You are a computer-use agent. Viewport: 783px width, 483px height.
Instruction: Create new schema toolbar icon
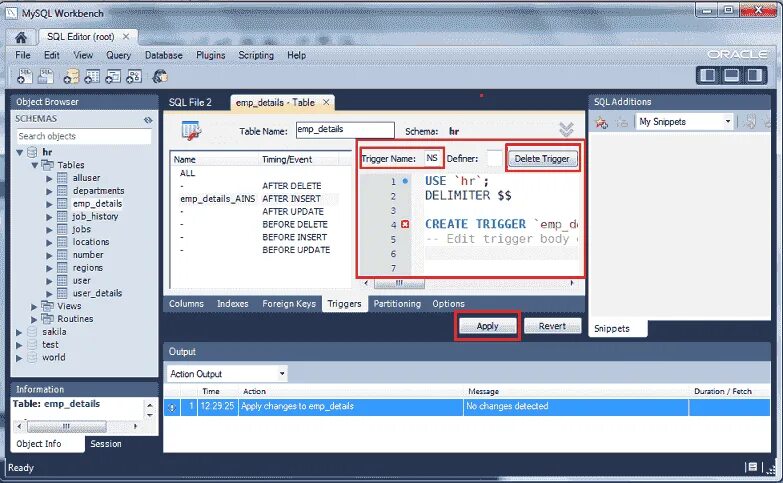[71, 76]
